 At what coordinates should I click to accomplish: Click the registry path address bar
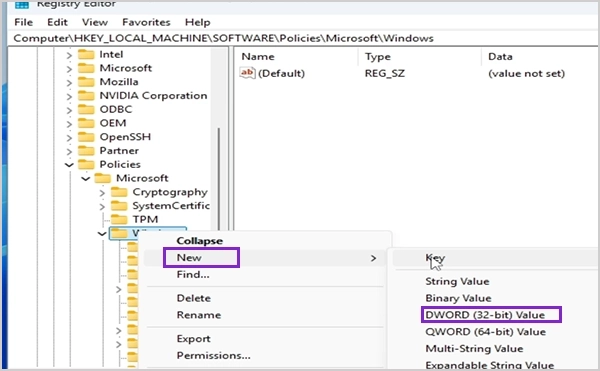(x=302, y=38)
